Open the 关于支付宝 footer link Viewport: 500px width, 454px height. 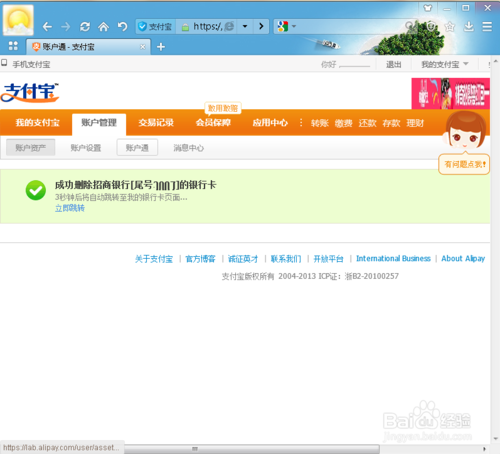tap(154, 259)
